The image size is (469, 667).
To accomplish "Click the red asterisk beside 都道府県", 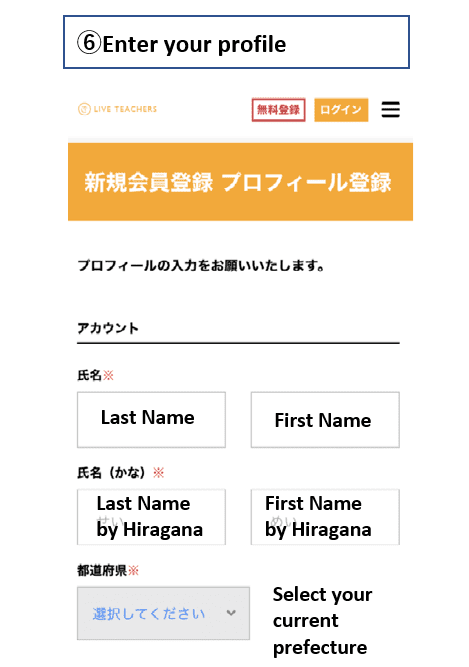I will tap(134, 570).
